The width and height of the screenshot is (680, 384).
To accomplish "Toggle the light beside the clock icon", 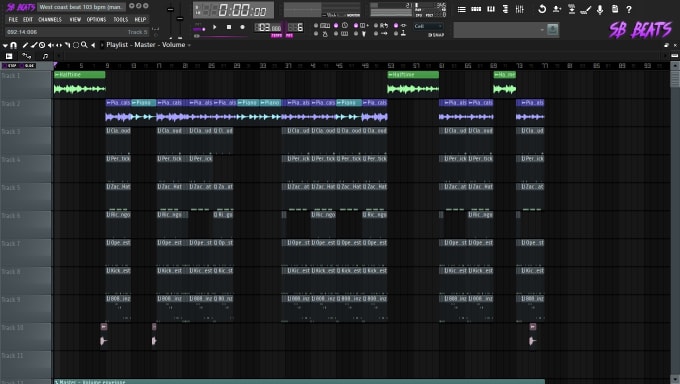I will [x=336, y=26].
